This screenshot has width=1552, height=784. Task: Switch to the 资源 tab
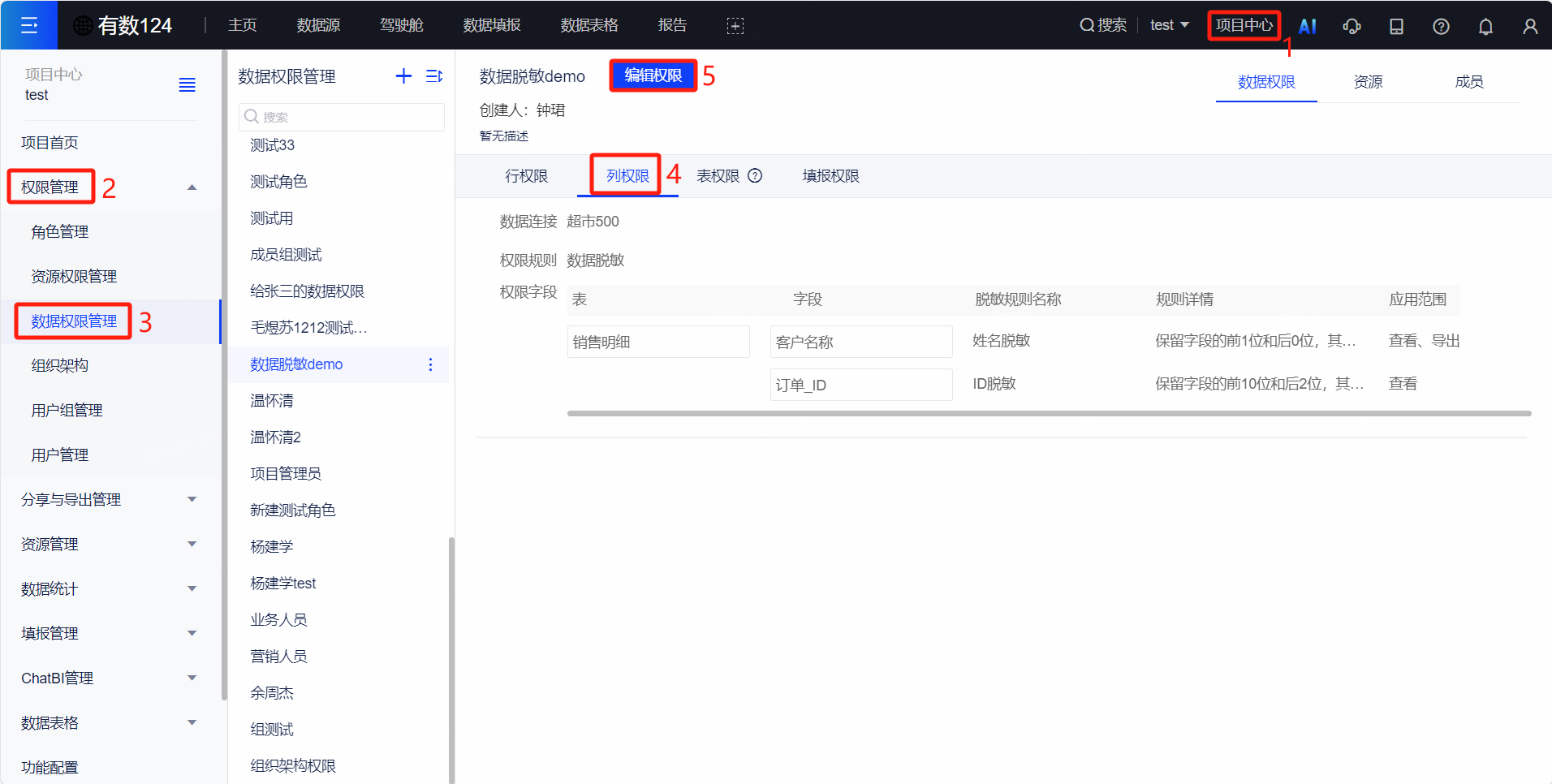[1368, 81]
